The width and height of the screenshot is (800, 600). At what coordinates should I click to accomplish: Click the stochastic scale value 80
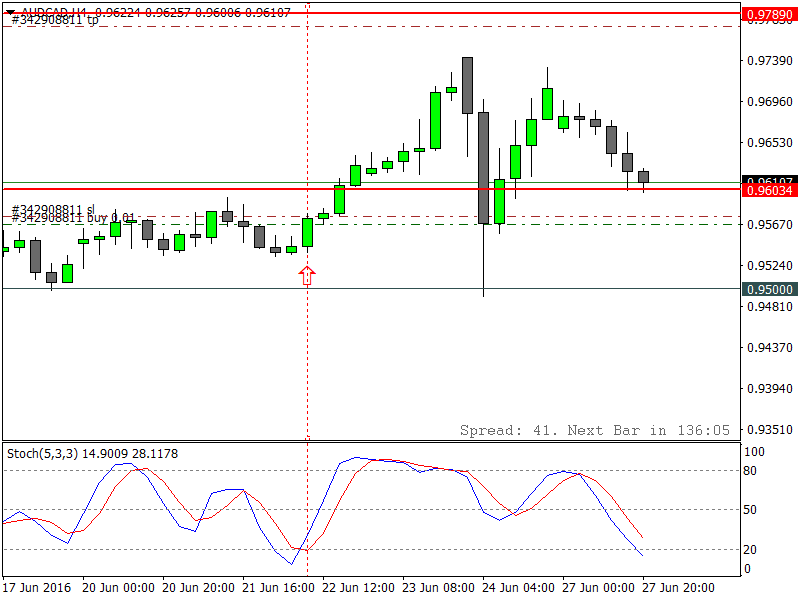tap(750, 471)
